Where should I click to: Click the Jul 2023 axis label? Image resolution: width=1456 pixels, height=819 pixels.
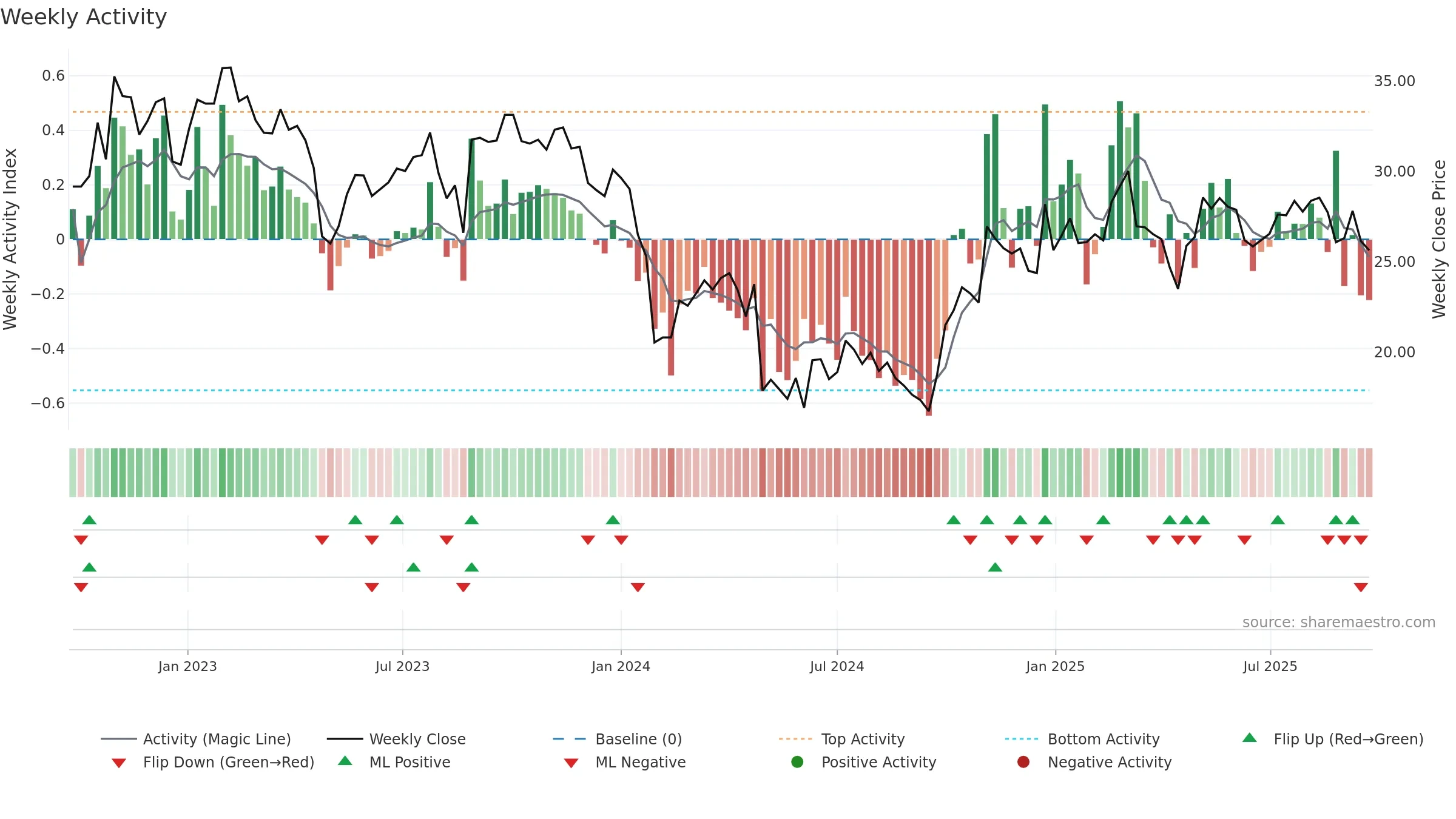click(402, 666)
